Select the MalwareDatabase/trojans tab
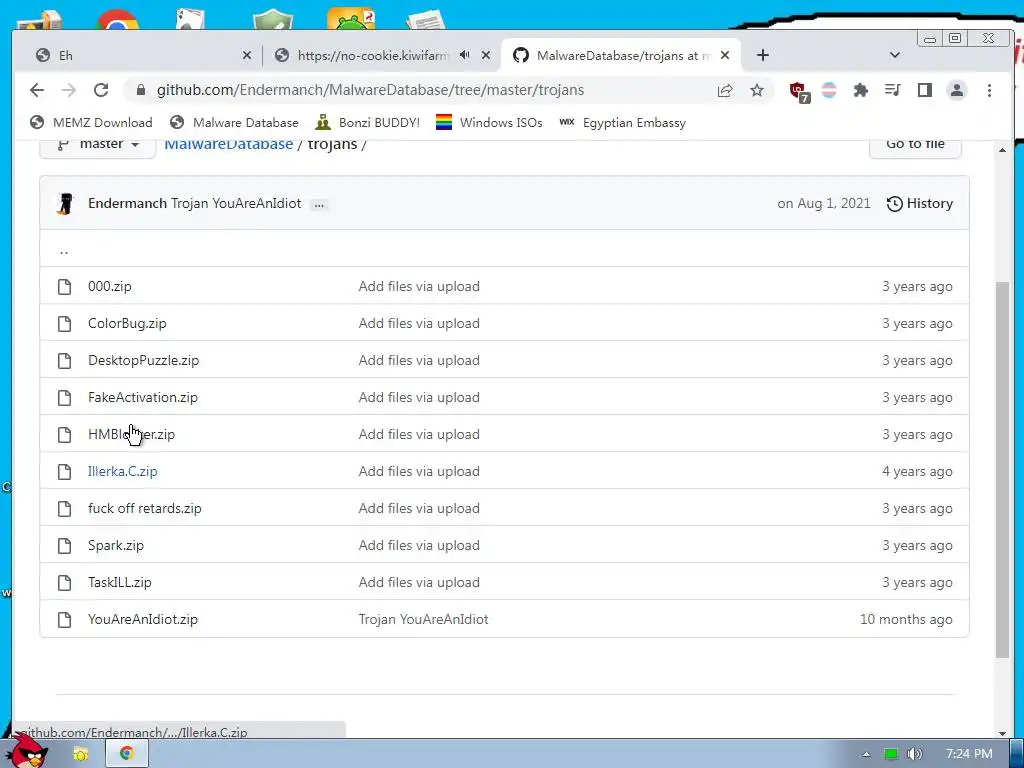The height and width of the screenshot is (768, 1024). point(620,56)
